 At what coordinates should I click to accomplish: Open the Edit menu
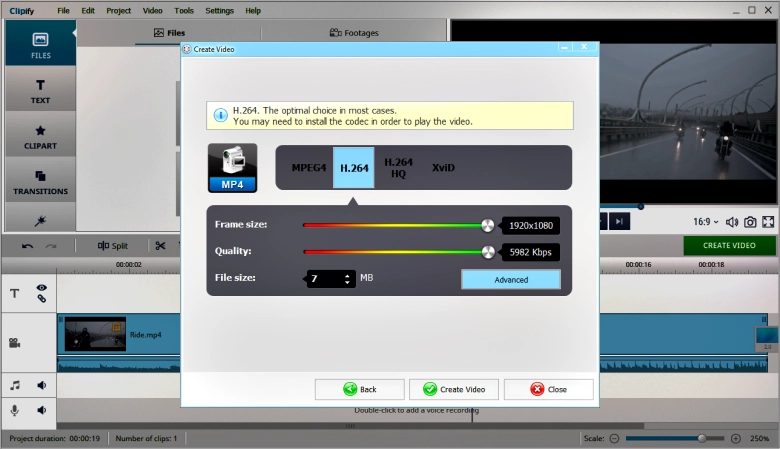point(88,10)
